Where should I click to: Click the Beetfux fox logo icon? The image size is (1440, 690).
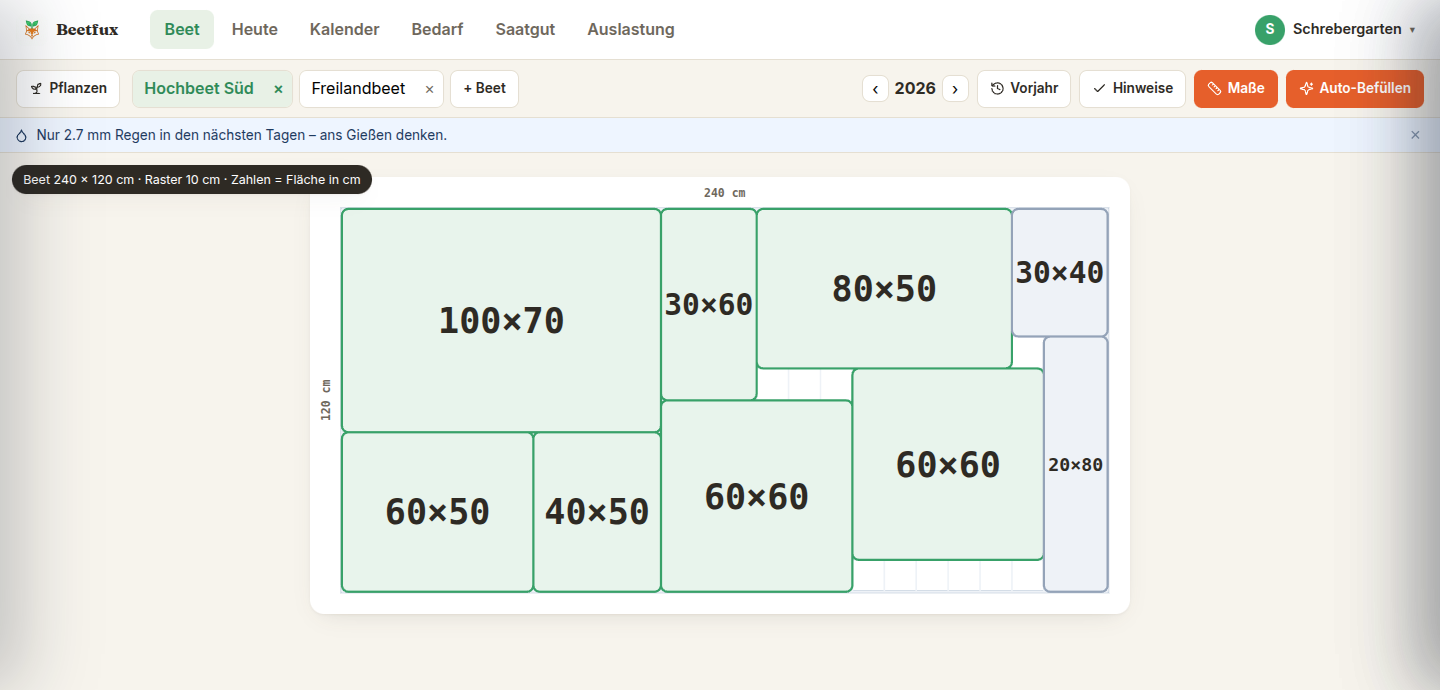[33, 30]
